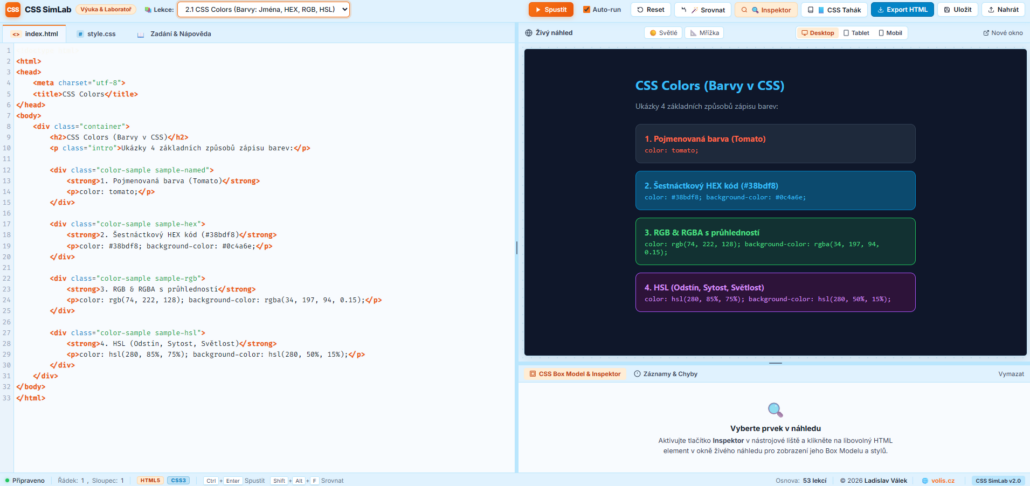Switch to the style.css tab
The image size is (1030, 486).
point(96,33)
